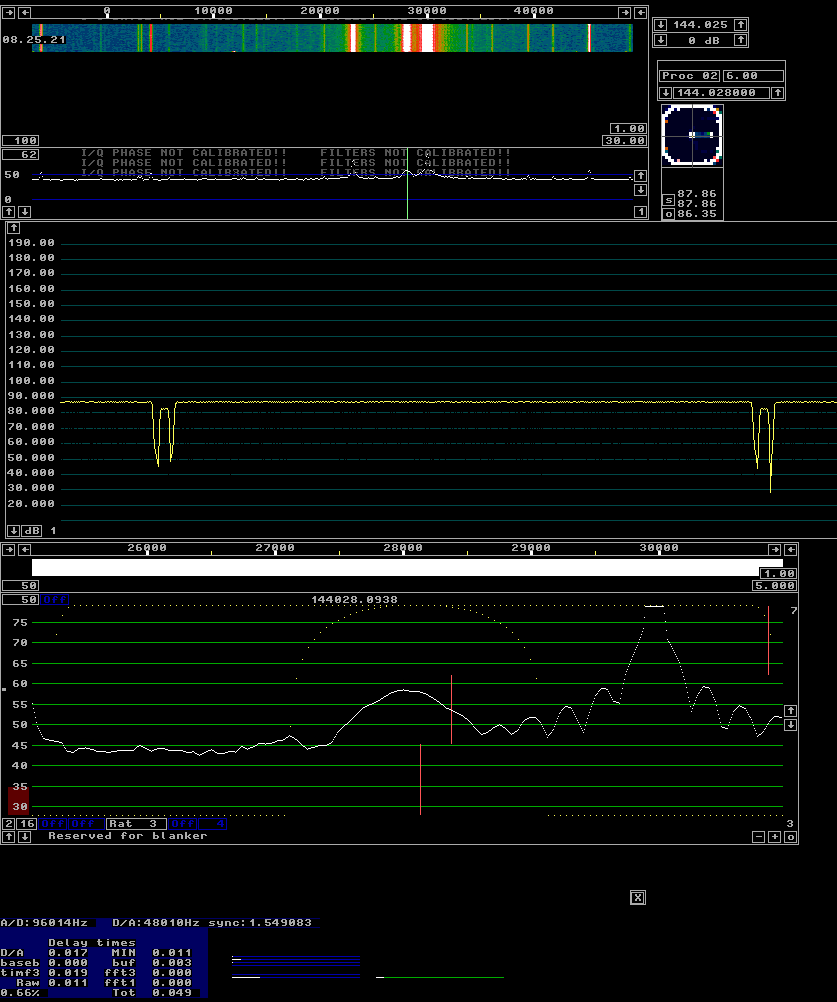Screen dimensions: 837x1002
Task: Click the red marker line near 144028.0938
Action: [x=452, y=709]
